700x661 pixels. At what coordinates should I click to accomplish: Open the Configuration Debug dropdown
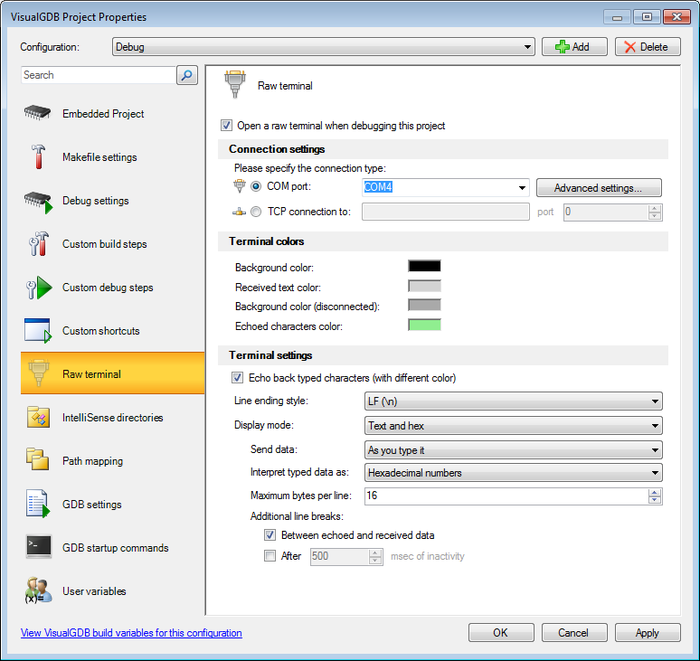[324, 46]
